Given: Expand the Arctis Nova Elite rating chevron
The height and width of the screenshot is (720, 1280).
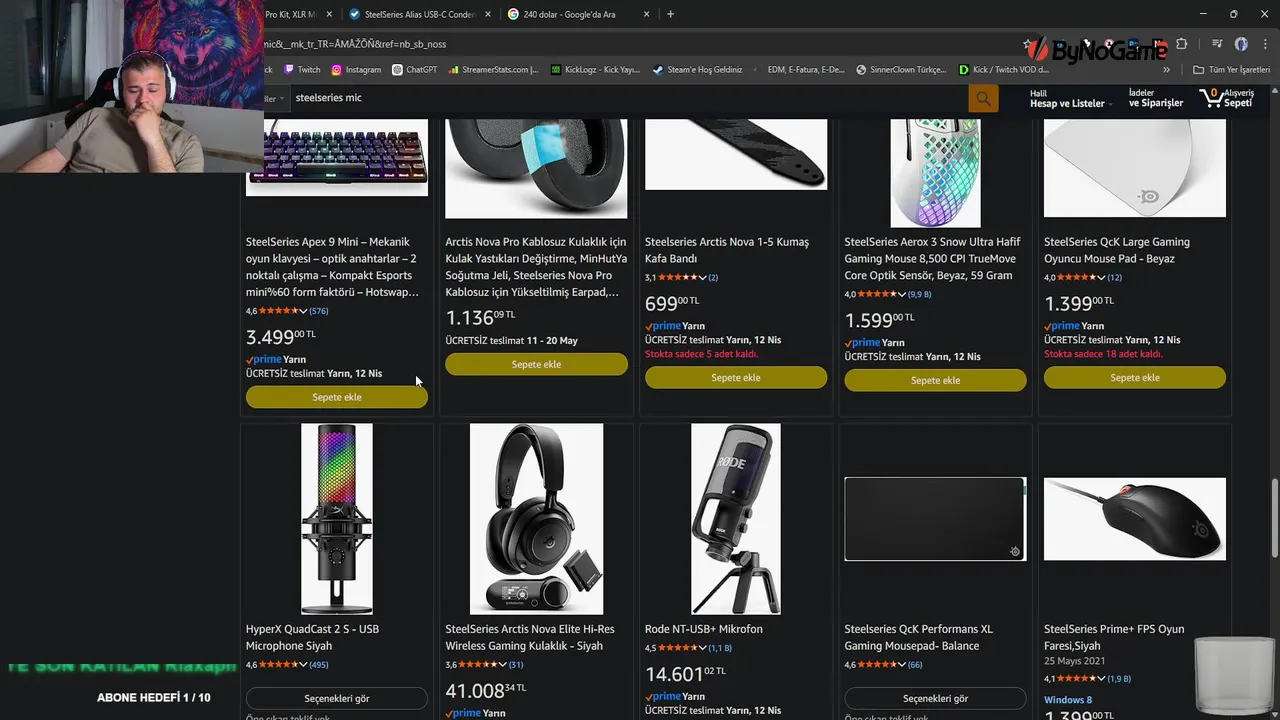Looking at the screenshot, I should tap(503, 665).
